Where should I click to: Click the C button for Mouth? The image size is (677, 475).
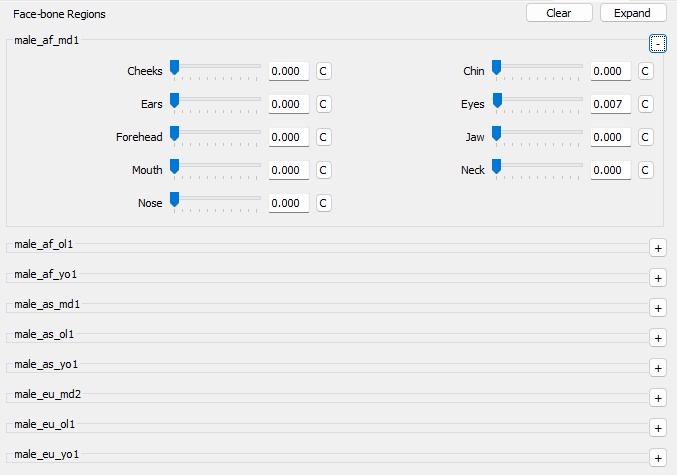(323, 170)
